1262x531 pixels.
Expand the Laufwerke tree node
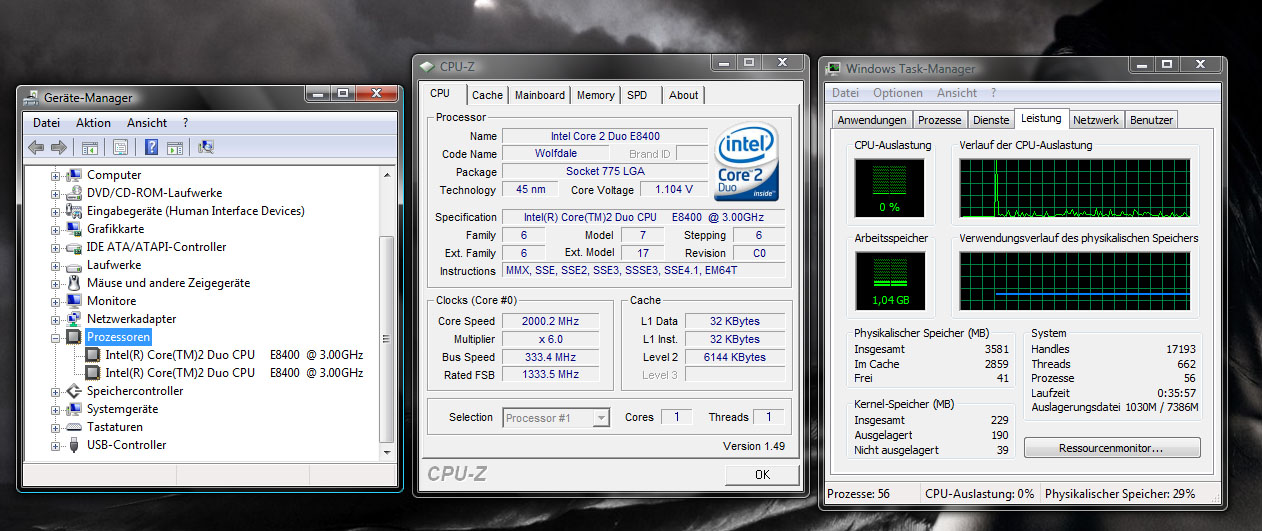pos(56,265)
